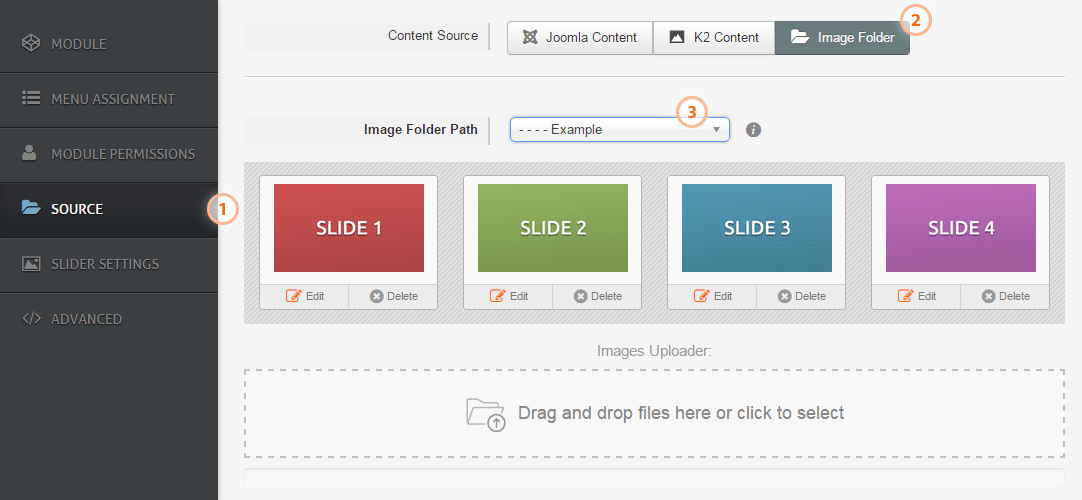1082x500 pixels.
Task: Click the upload folder icon in Images Uploader
Action: [486, 414]
